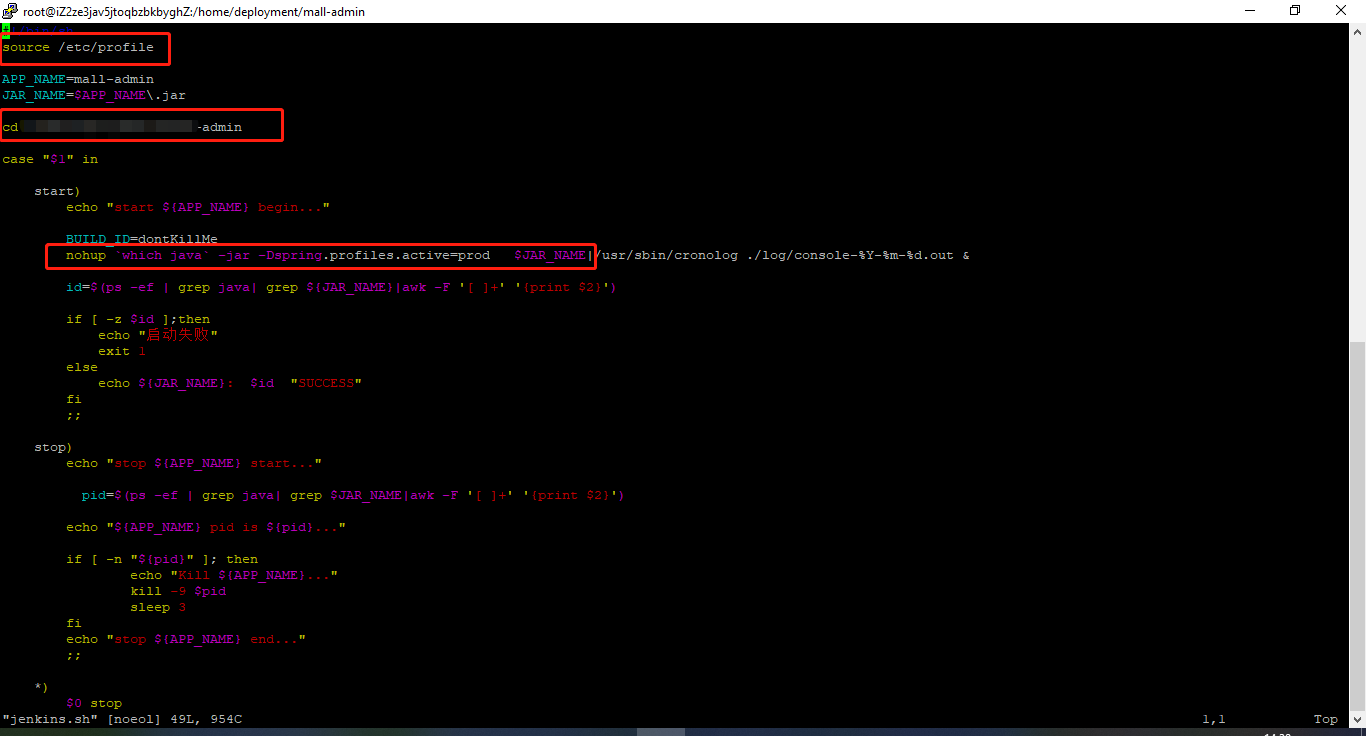1366x736 pixels.
Task: Click the 'exit 1' line
Action: click(x=122, y=351)
